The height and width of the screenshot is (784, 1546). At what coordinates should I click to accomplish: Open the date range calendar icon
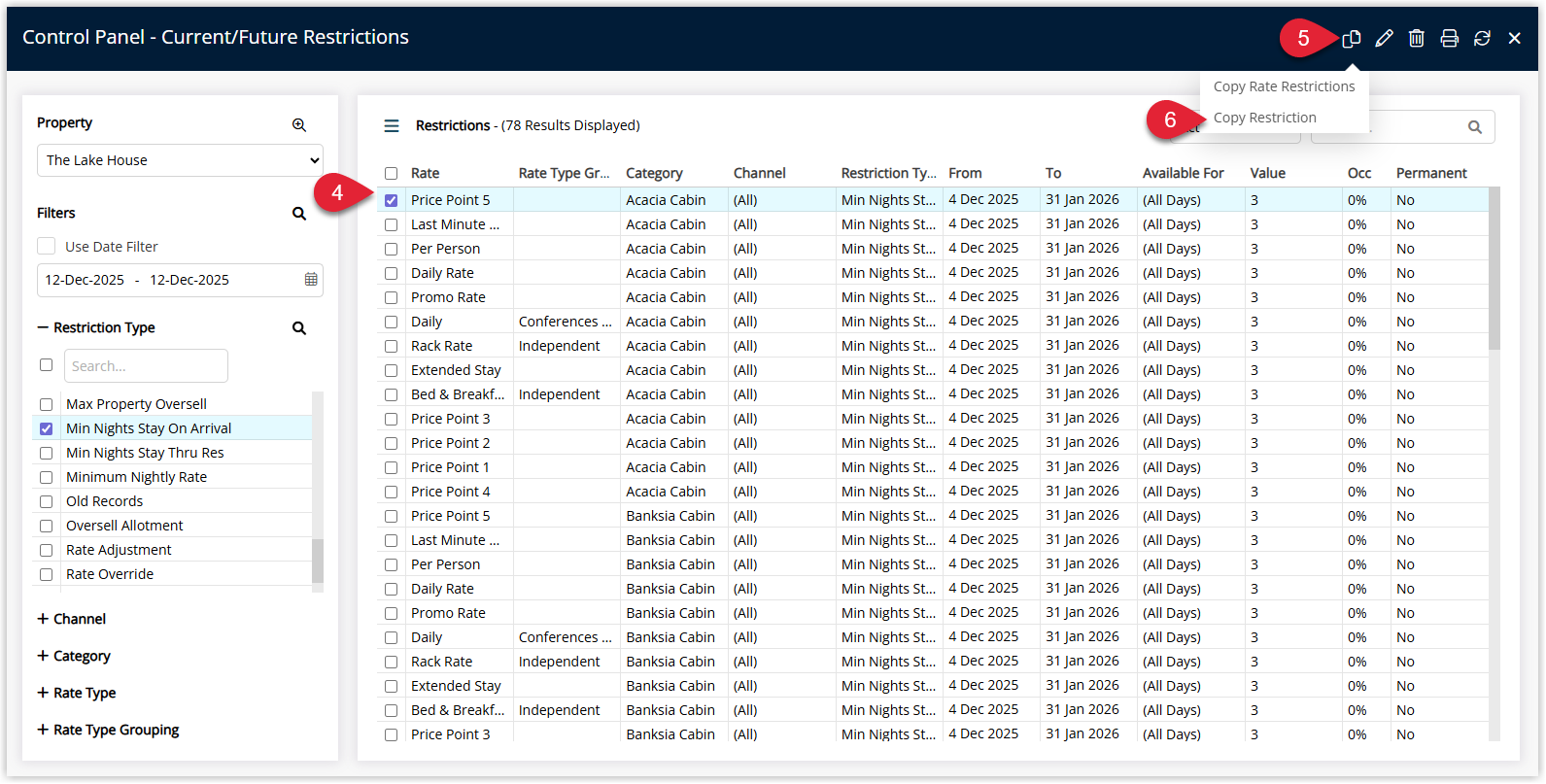pos(311,280)
